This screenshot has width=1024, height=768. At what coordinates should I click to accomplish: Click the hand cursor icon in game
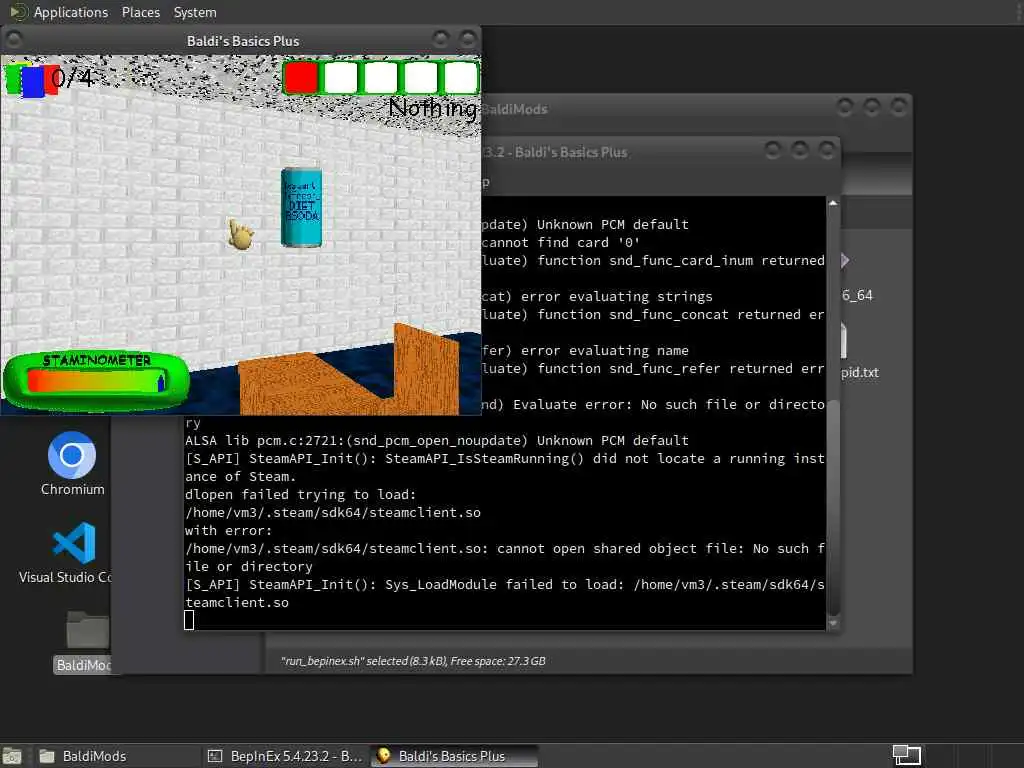pos(240,234)
